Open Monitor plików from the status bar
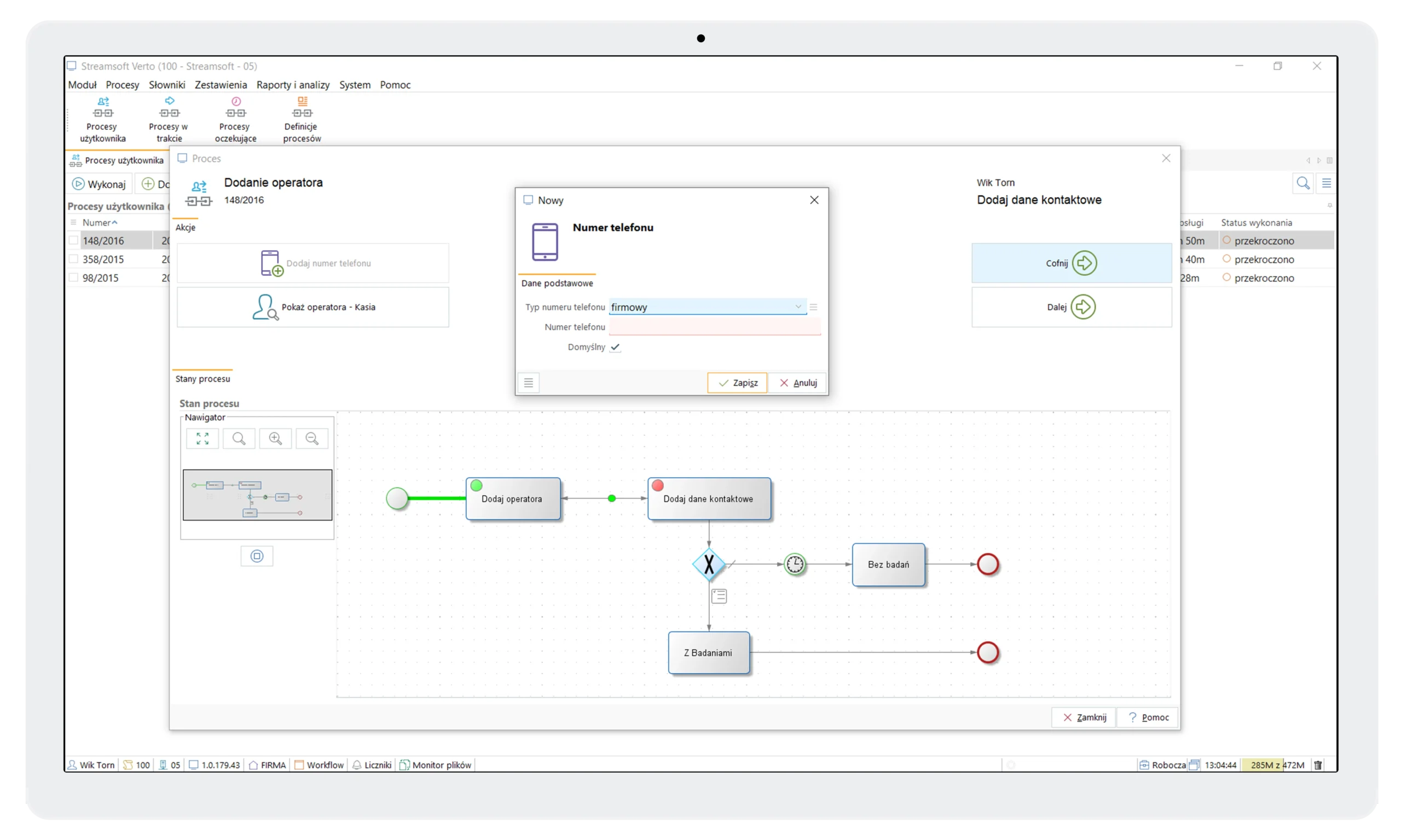Image resolution: width=1401 pixels, height=840 pixels. click(x=435, y=764)
